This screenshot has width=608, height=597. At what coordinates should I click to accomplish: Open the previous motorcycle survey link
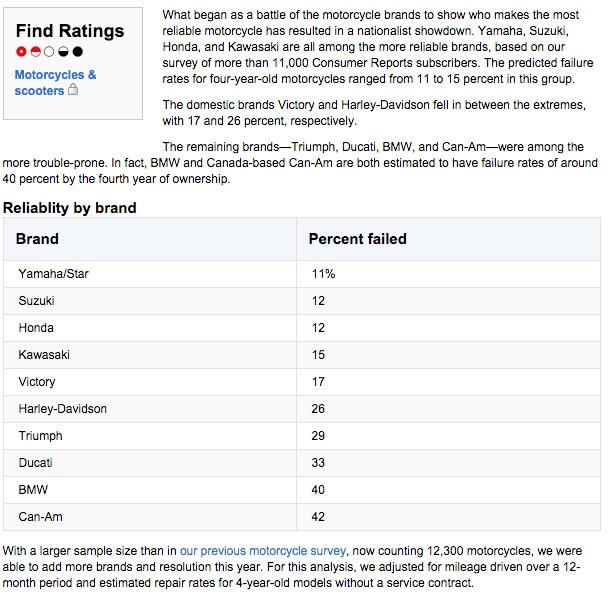point(263,550)
